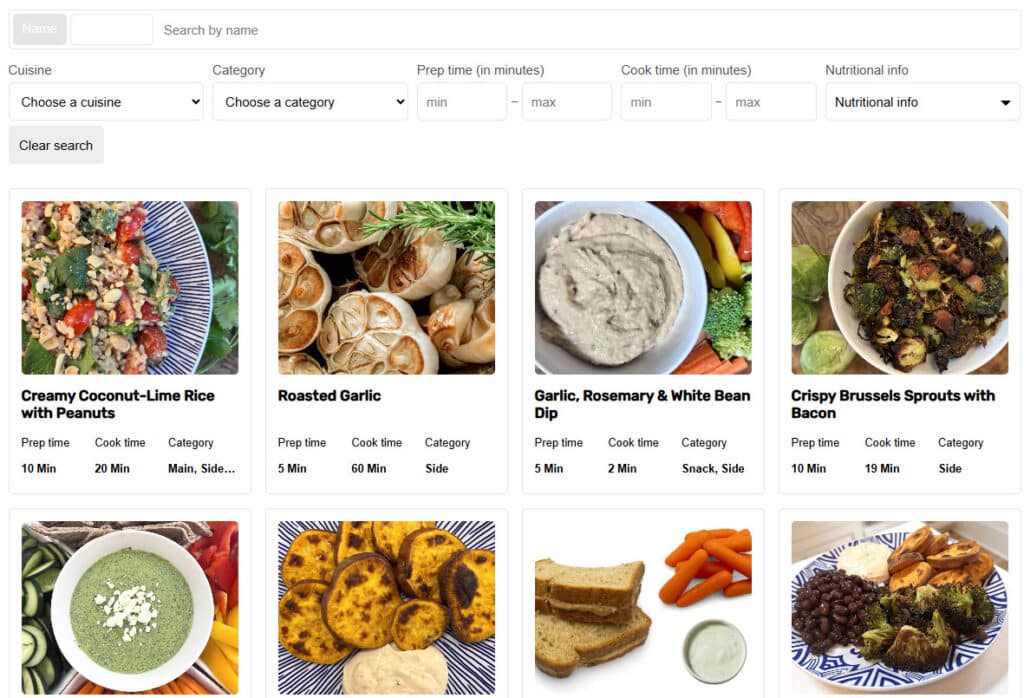Click the Brussels sprouts recipe photo
Viewport: 1024px width, 698px height.
tap(898, 287)
